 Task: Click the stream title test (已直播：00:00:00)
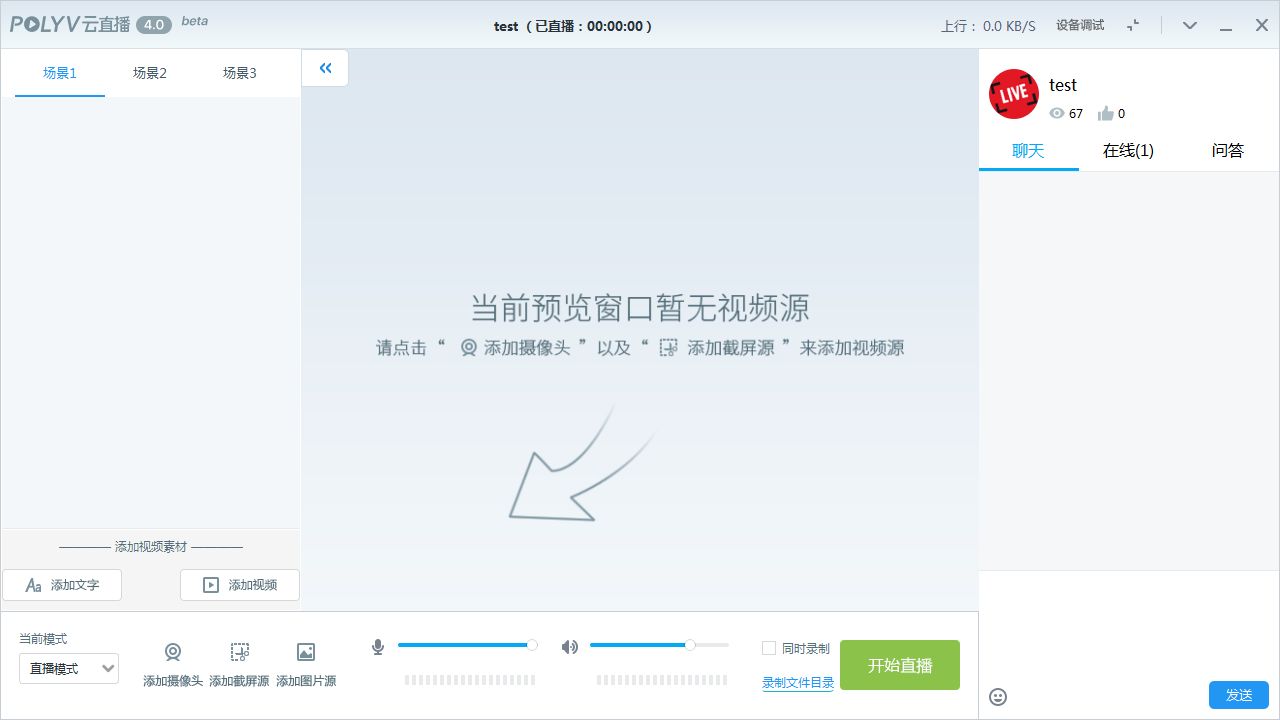[573, 26]
